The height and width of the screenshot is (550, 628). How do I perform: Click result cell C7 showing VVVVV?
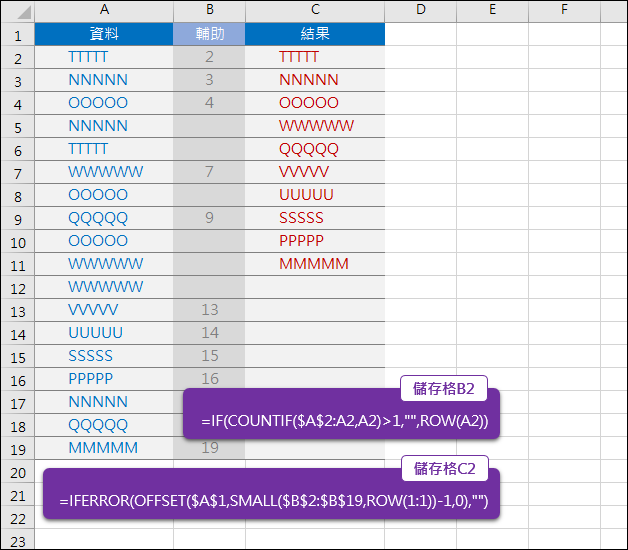(315, 172)
